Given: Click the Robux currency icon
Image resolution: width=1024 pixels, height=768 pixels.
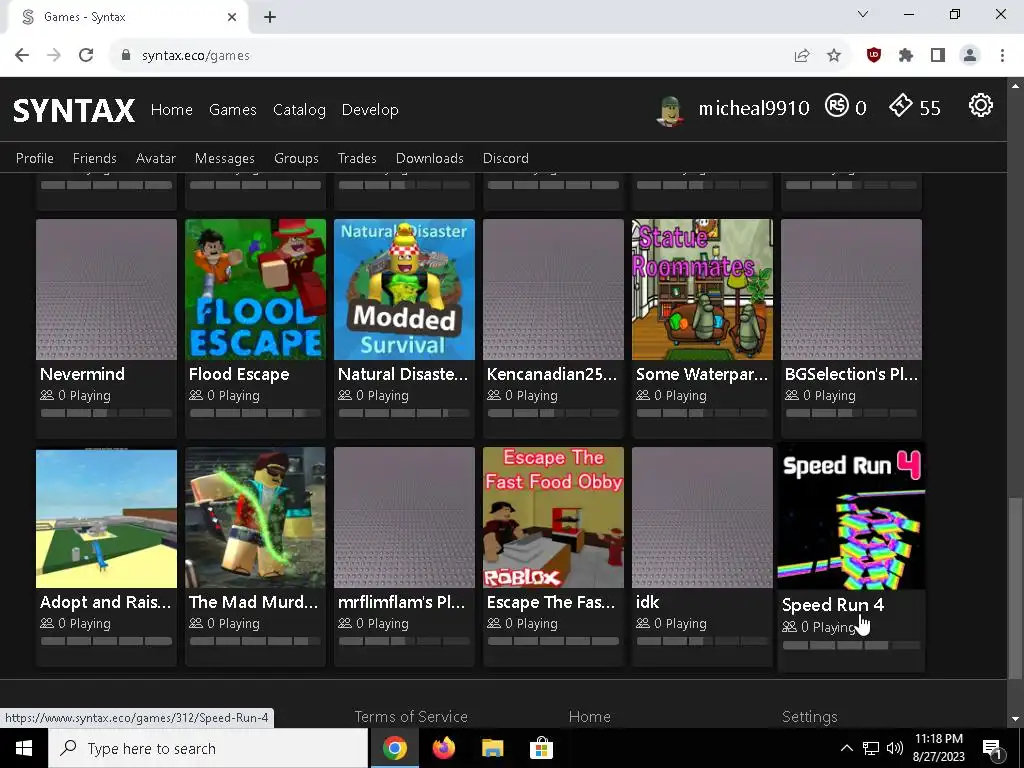Looking at the screenshot, I should pos(837,106).
